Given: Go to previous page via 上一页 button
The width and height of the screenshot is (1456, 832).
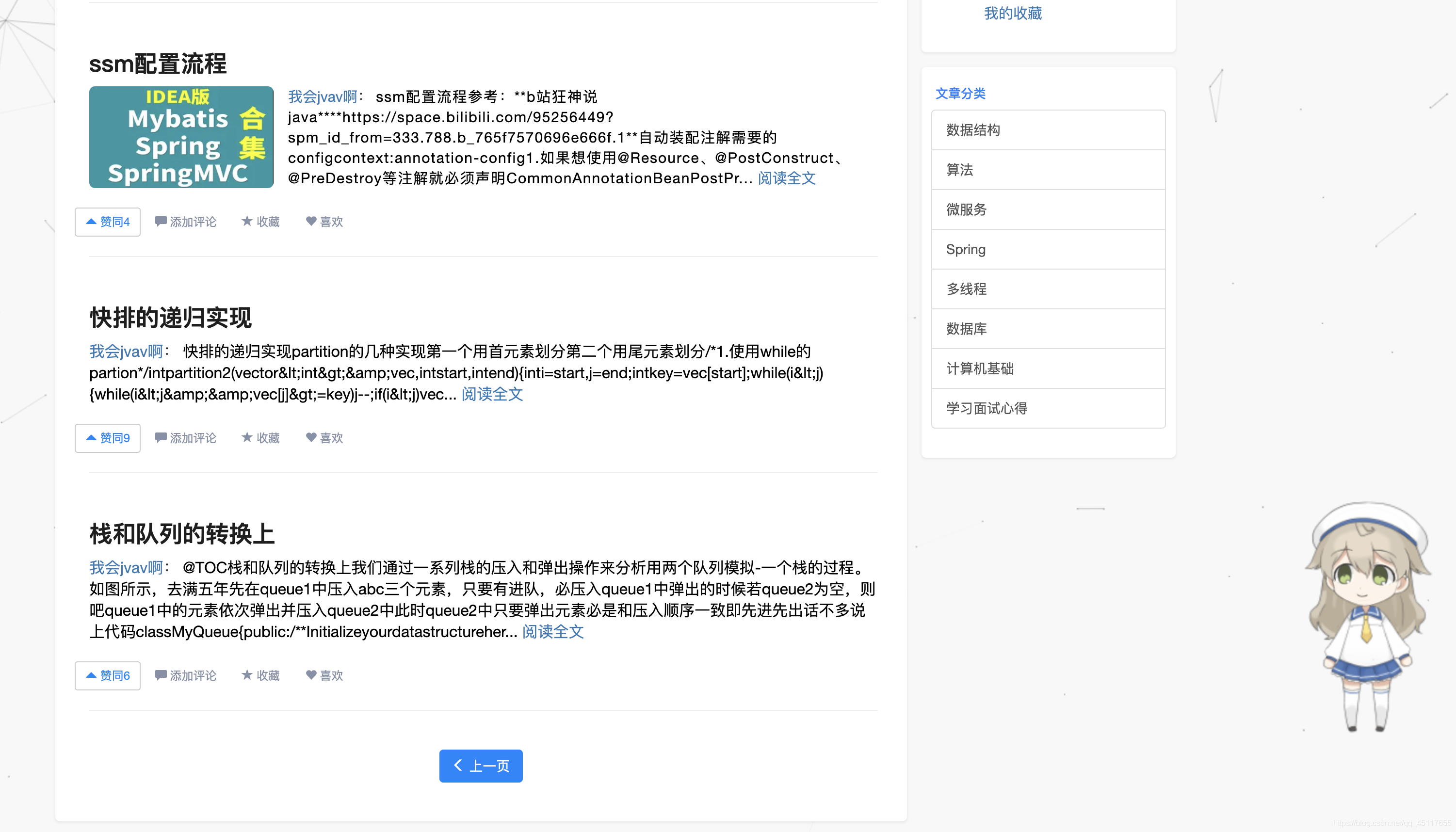Looking at the screenshot, I should 481,766.
